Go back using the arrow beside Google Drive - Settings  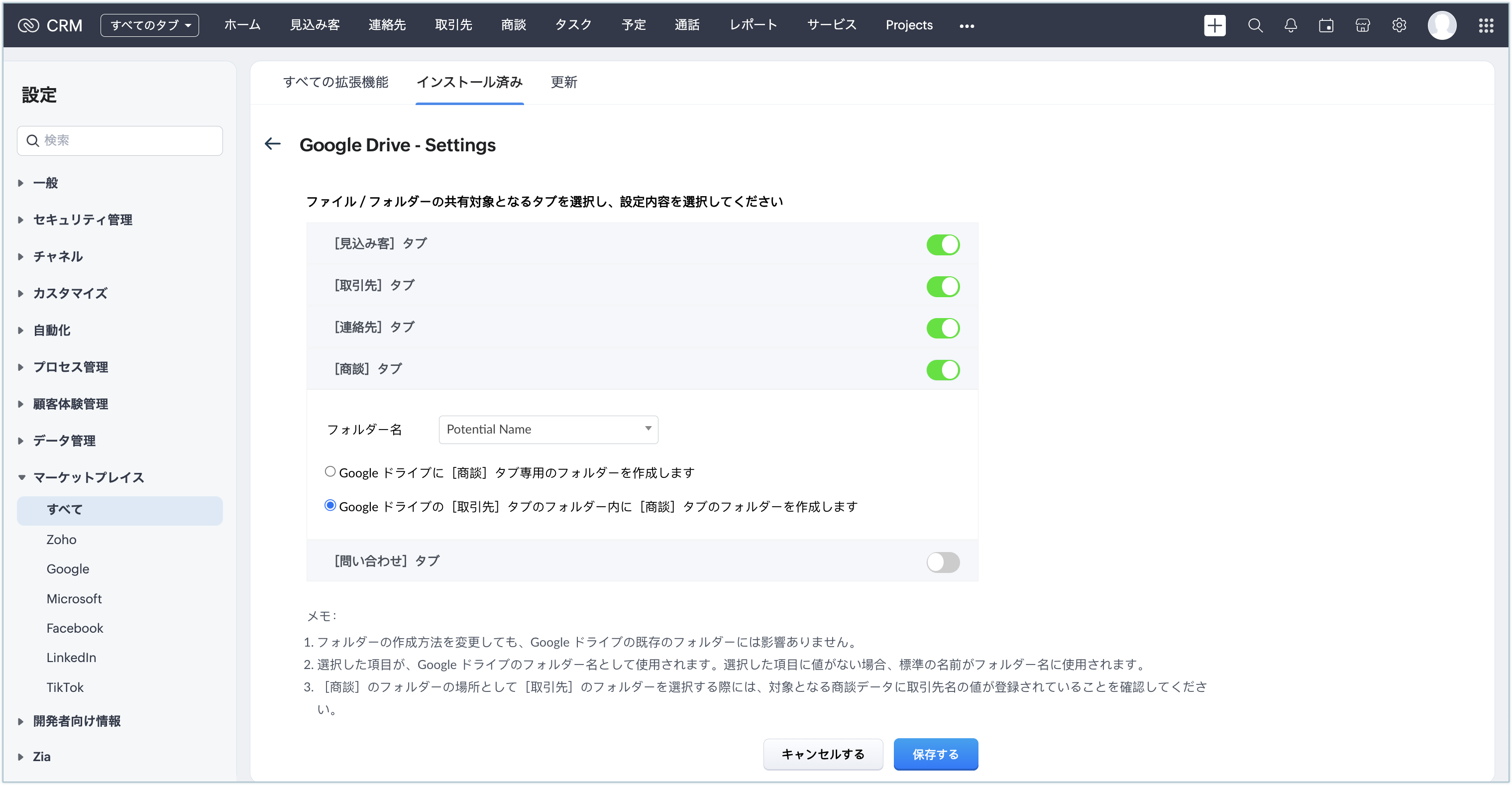273,144
